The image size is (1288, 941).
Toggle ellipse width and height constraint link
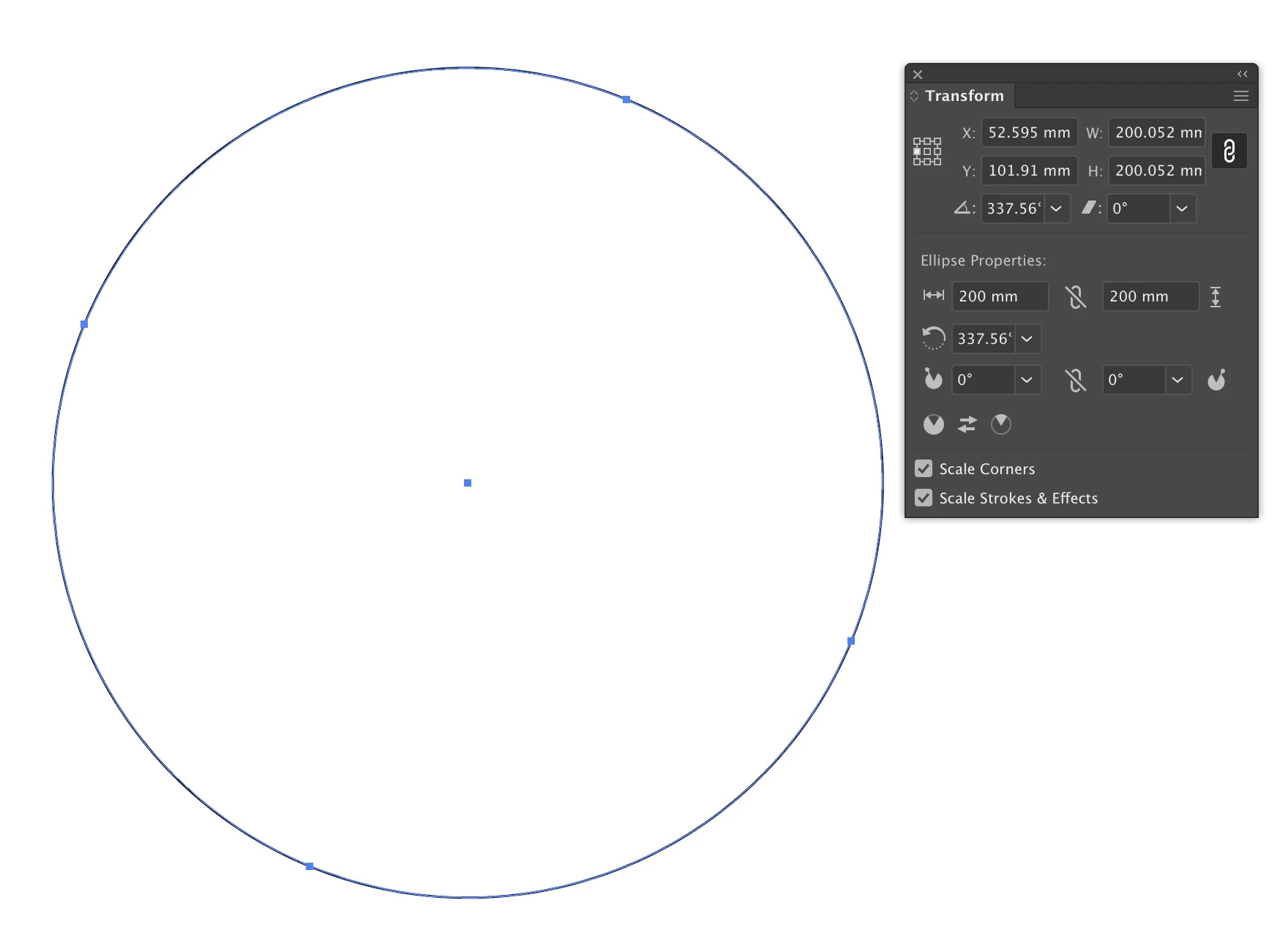pyautogui.click(x=1076, y=296)
